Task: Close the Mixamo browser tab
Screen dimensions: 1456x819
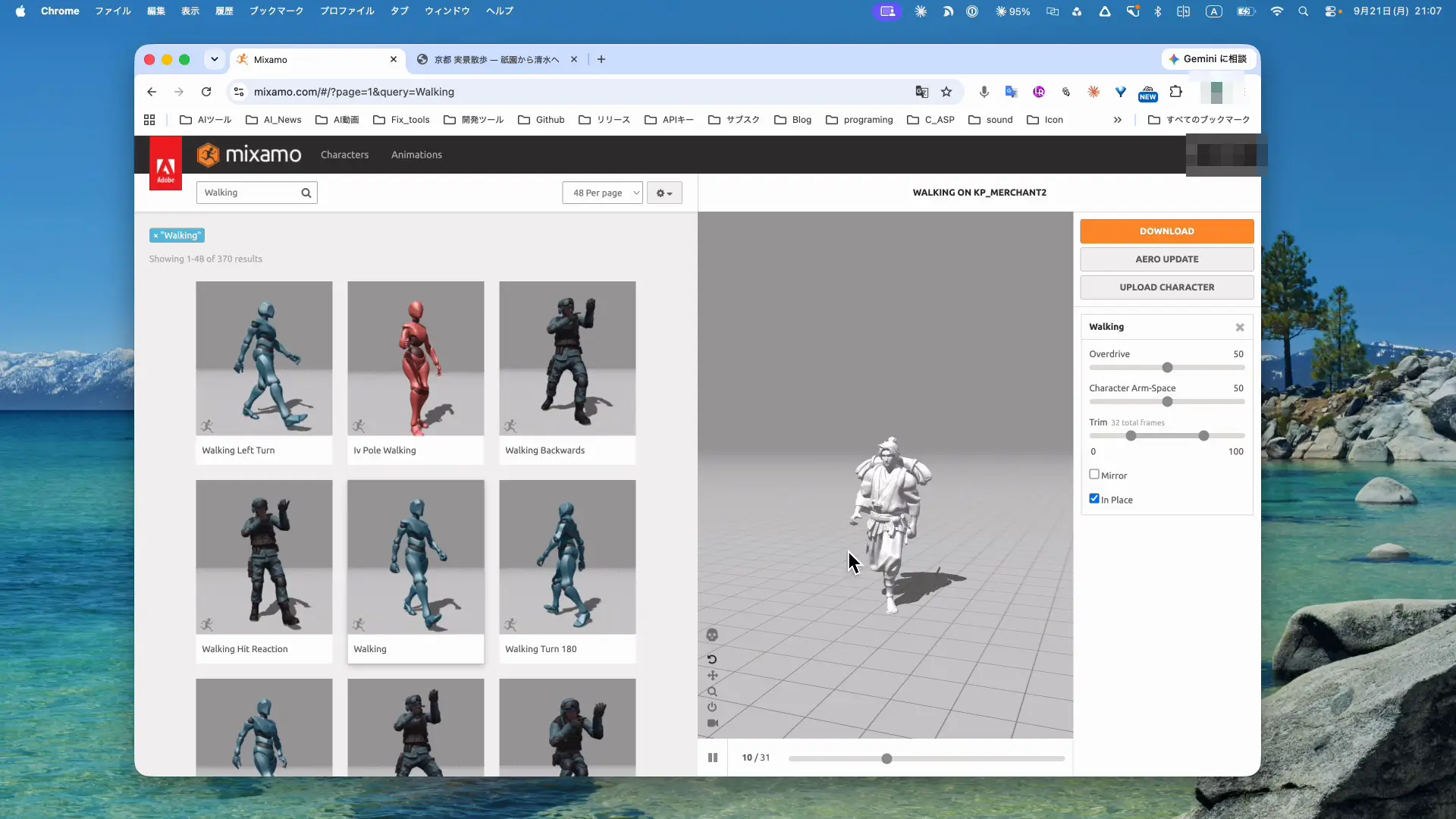Action: pos(394,59)
